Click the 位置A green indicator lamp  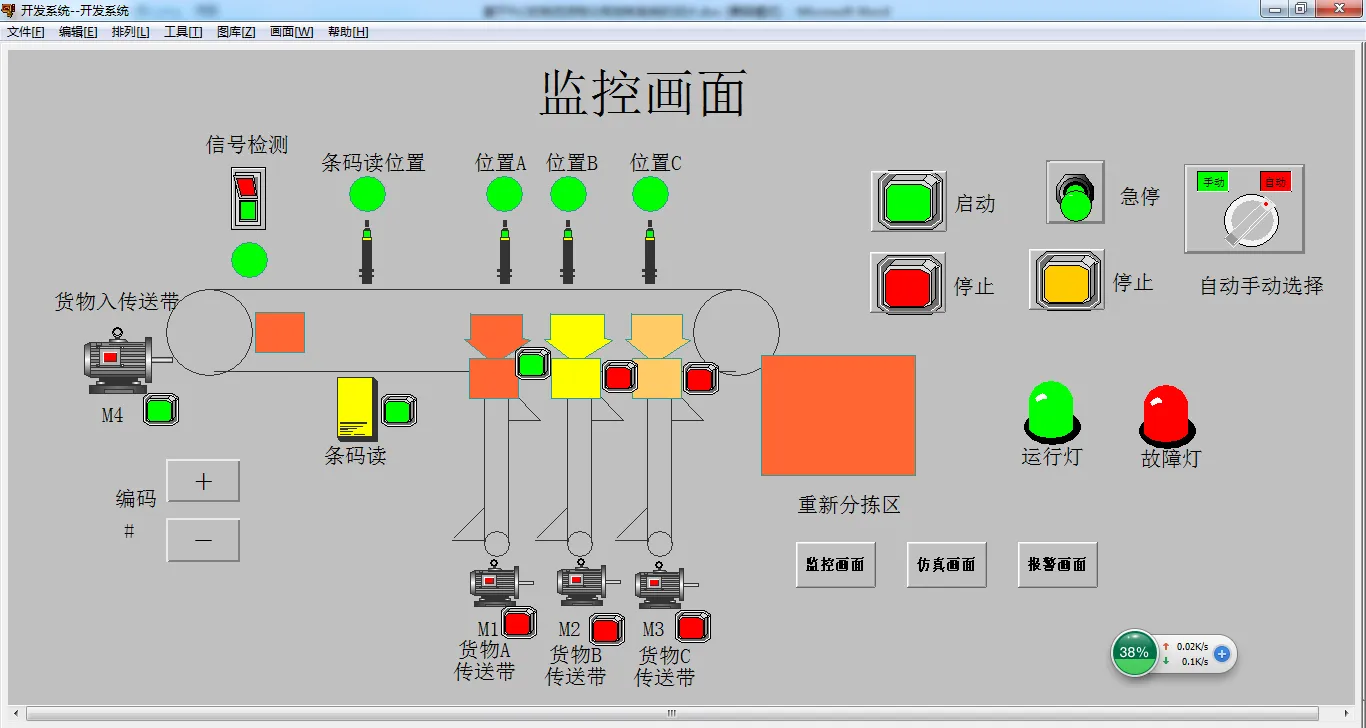tap(504, 194)
